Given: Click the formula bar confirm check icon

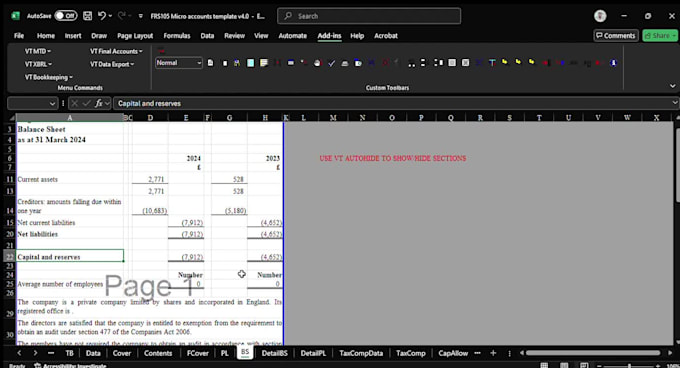Looking at the screenshot, I should point(86,103).
